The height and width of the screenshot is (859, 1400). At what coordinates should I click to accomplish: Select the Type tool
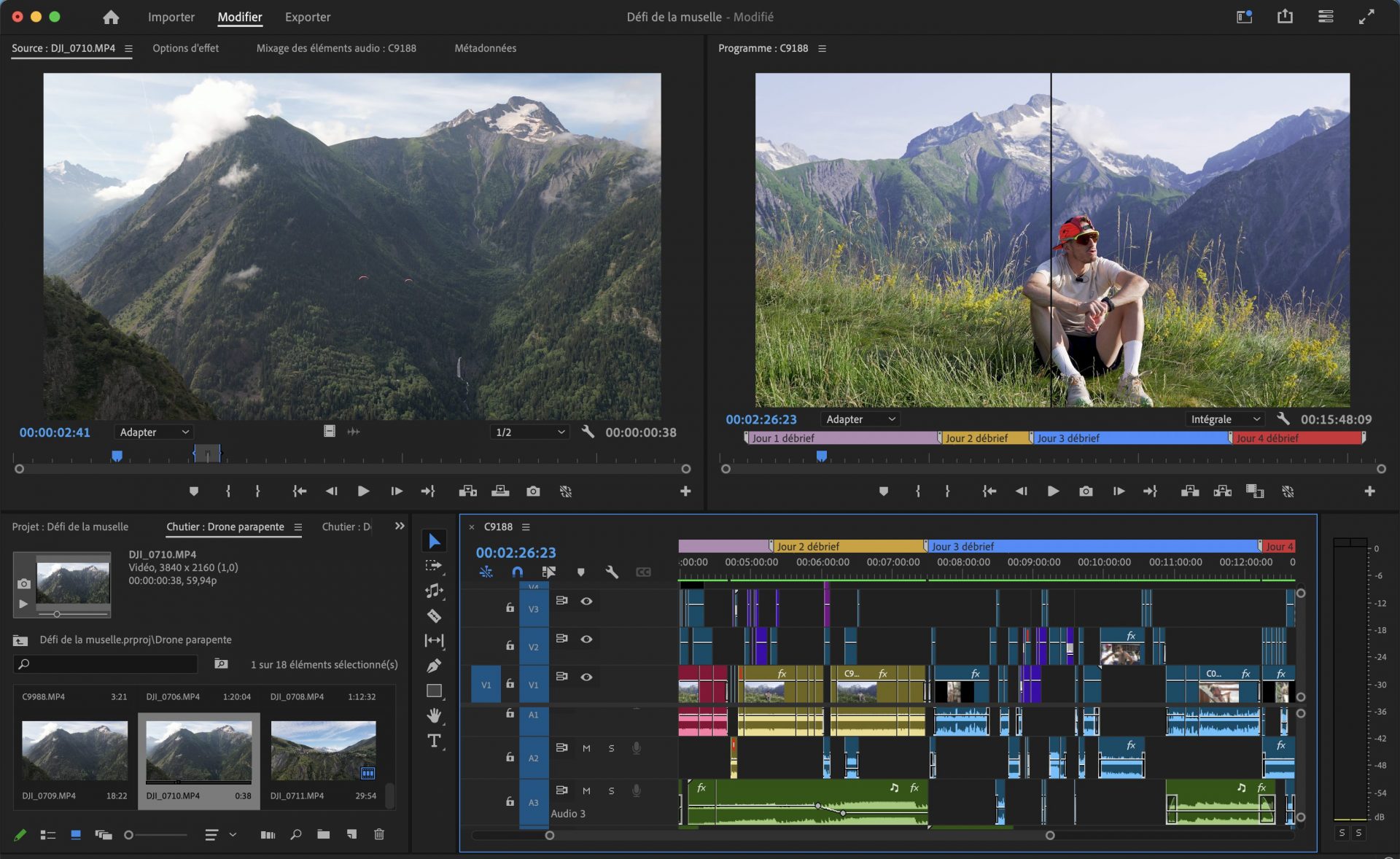point(434,741)
